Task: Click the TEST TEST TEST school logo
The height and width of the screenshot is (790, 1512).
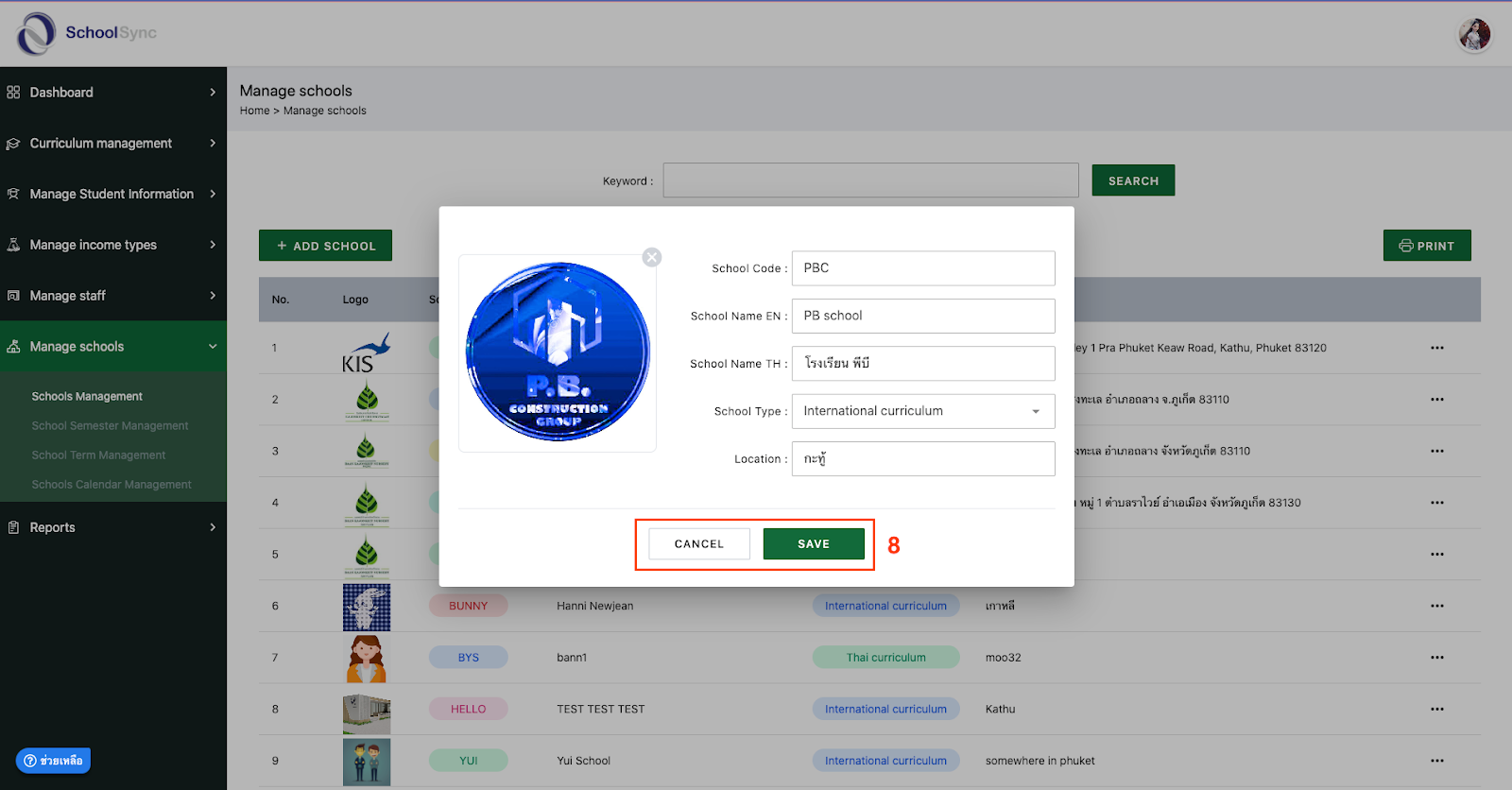Action: pyautogui.click(x=367, y=714)
